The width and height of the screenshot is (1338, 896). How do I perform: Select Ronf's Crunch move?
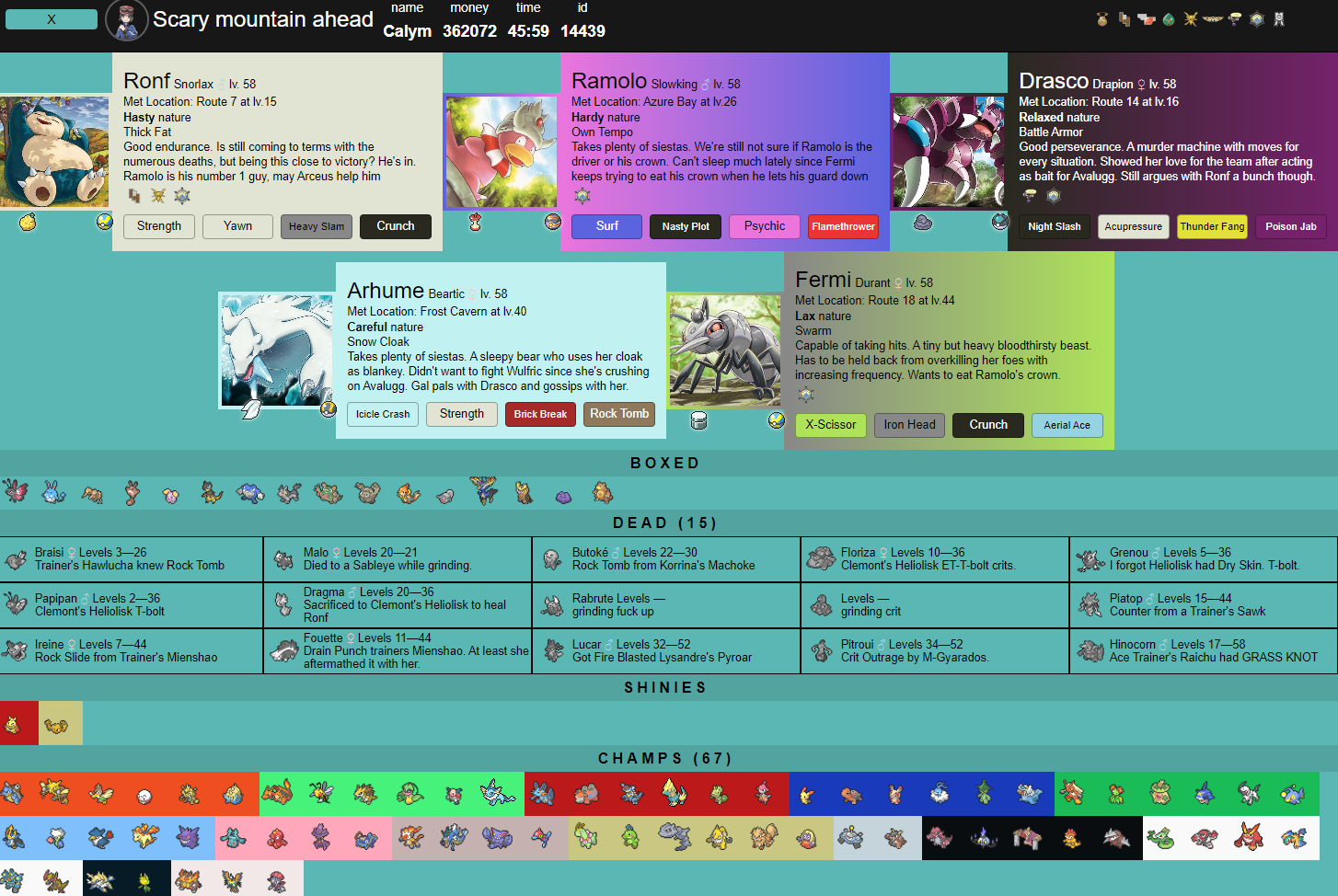pos(396,226)
